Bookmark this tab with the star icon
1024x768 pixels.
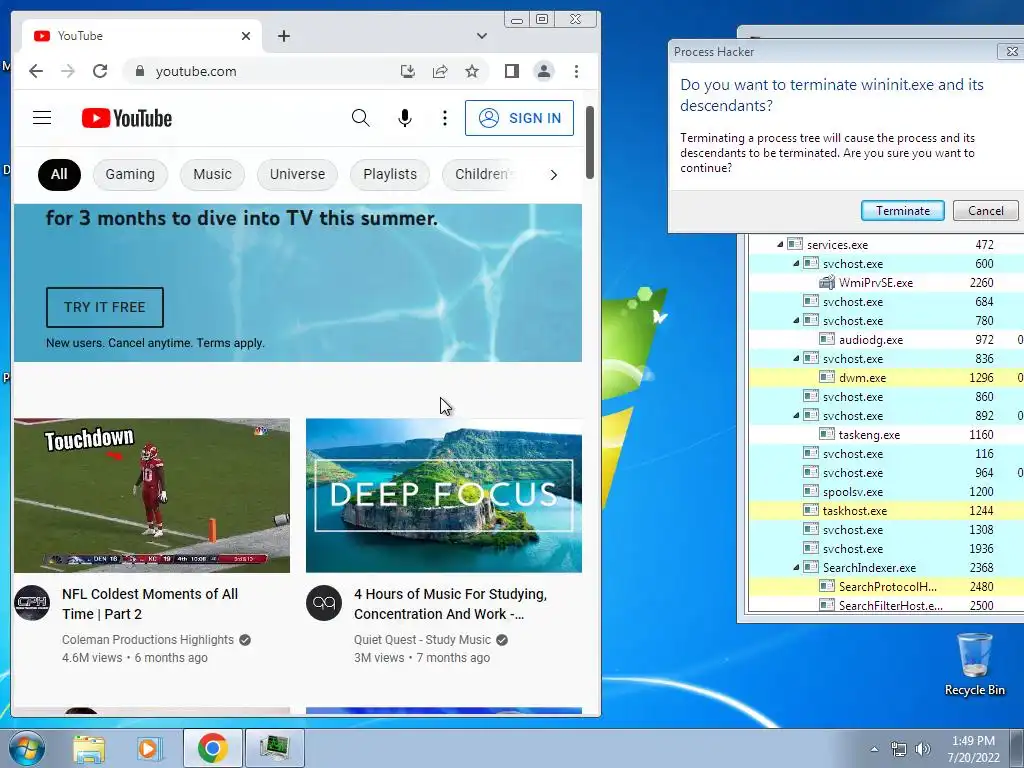472,71
